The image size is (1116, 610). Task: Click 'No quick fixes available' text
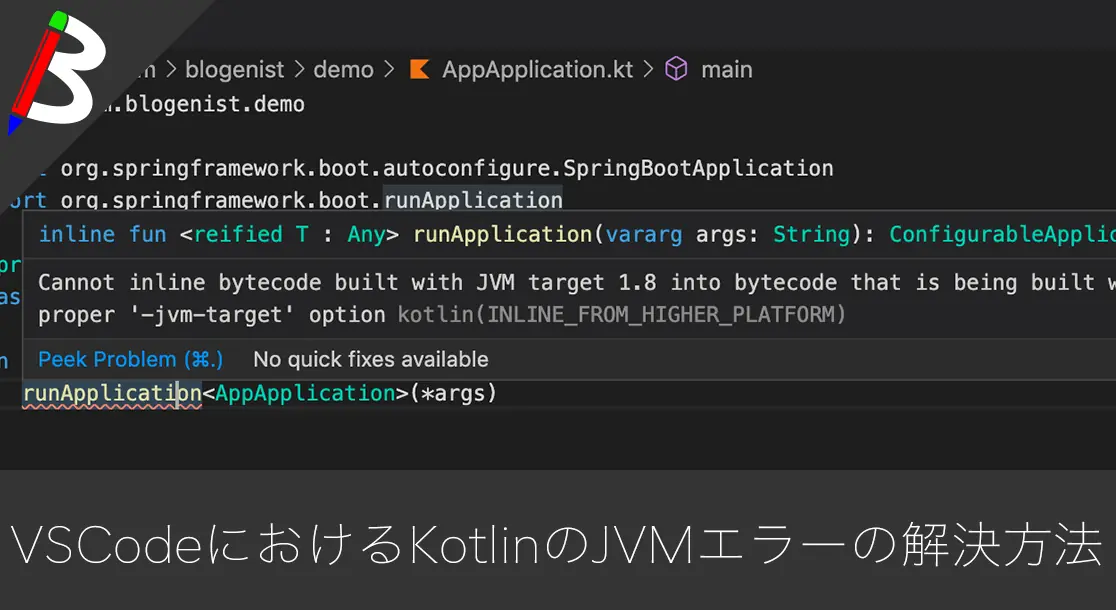[x=371, y=359]
